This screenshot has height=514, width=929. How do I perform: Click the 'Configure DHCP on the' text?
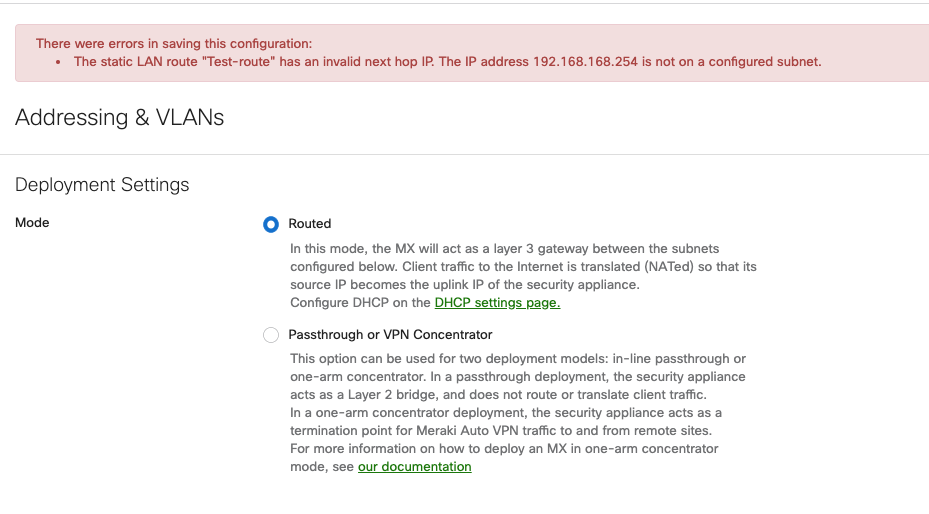click(360, 303)
